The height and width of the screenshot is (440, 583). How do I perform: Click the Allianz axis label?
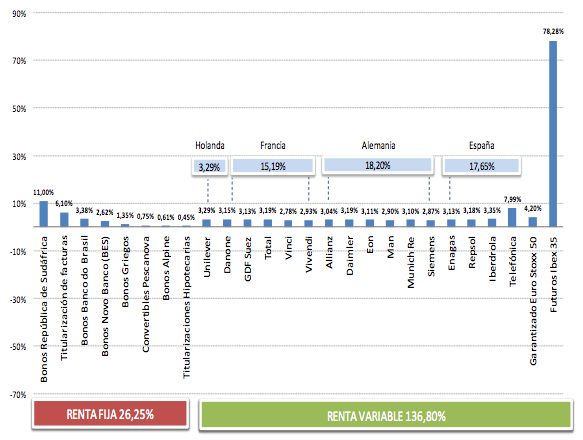(329, 253)
